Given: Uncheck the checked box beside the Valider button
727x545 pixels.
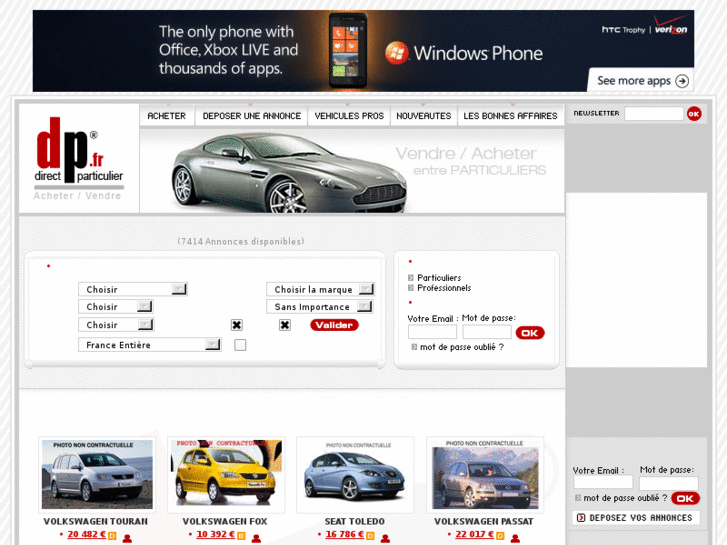Looking at the screenshot, I should tap(285, 325).
